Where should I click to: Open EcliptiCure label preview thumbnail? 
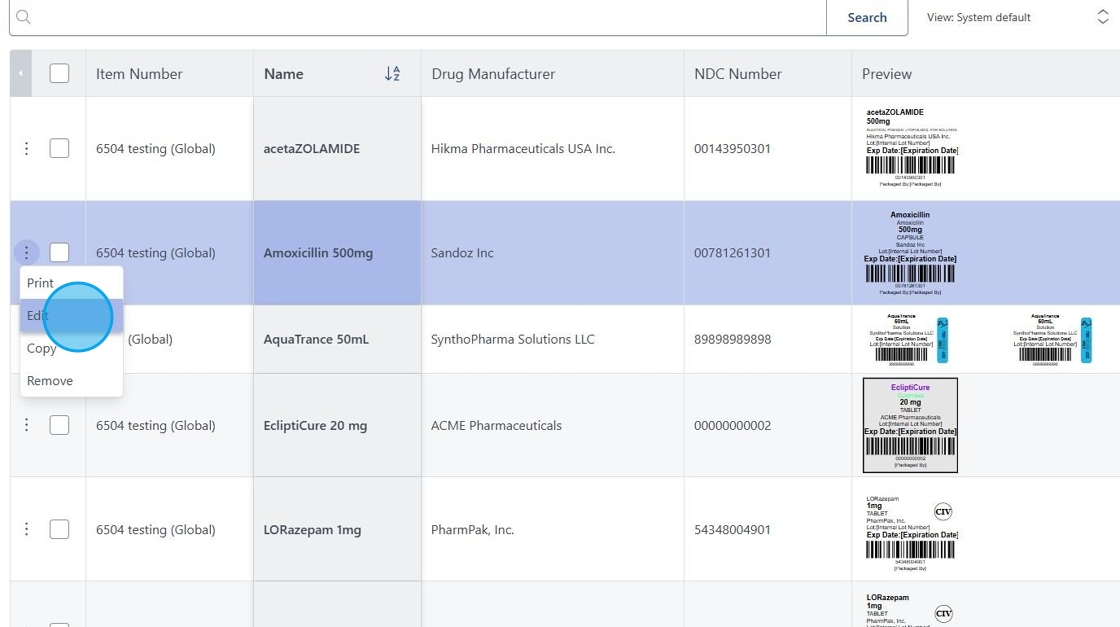tap(910, 425)
